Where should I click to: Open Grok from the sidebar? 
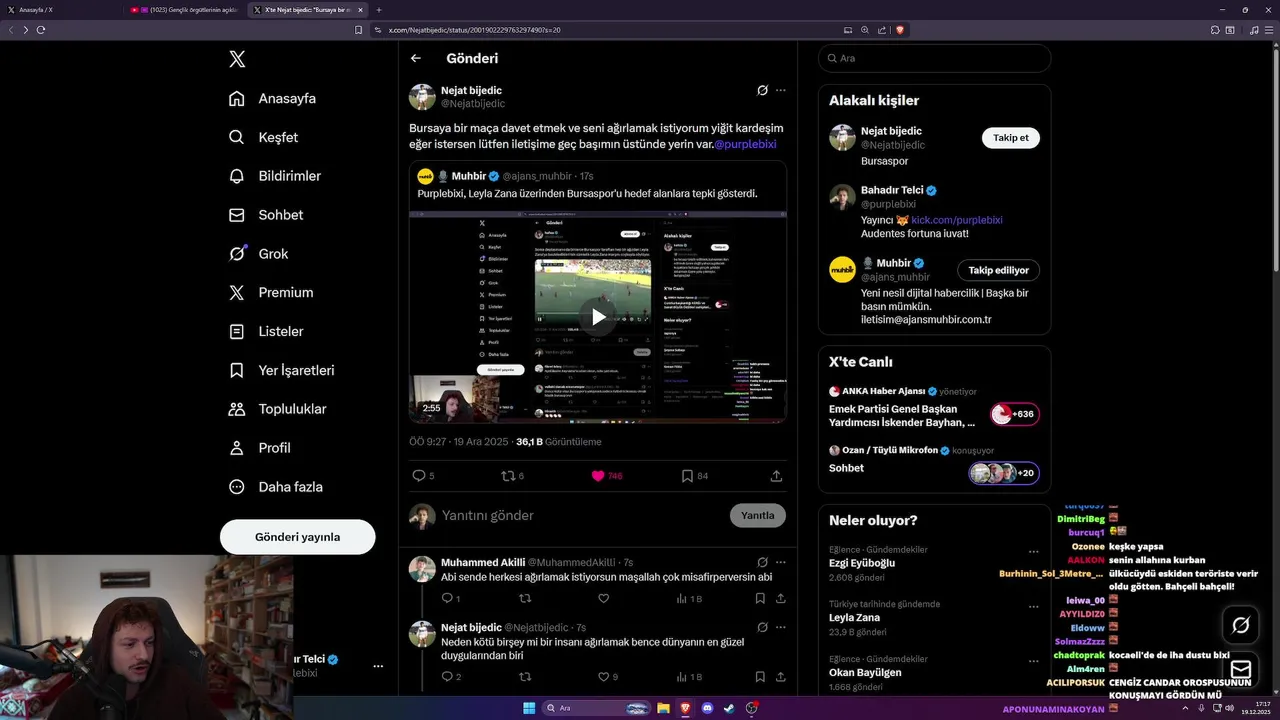259,254
